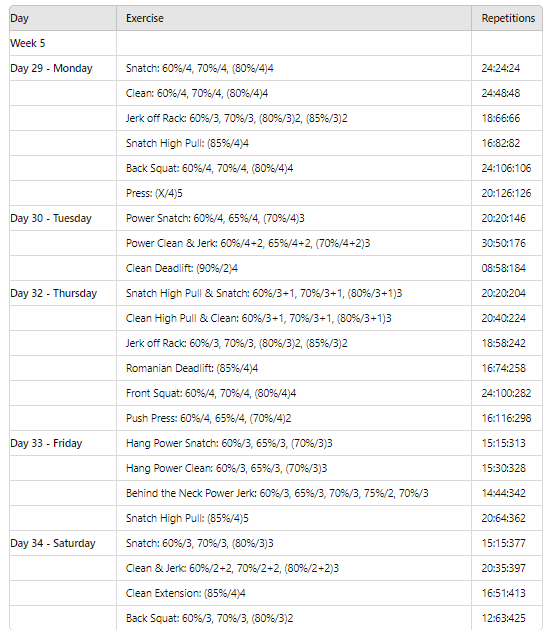The width and height of the screenshot is (548, 632).
Task: Select the Press: (X/4)5 exercise cell
Action: [294, 193]
